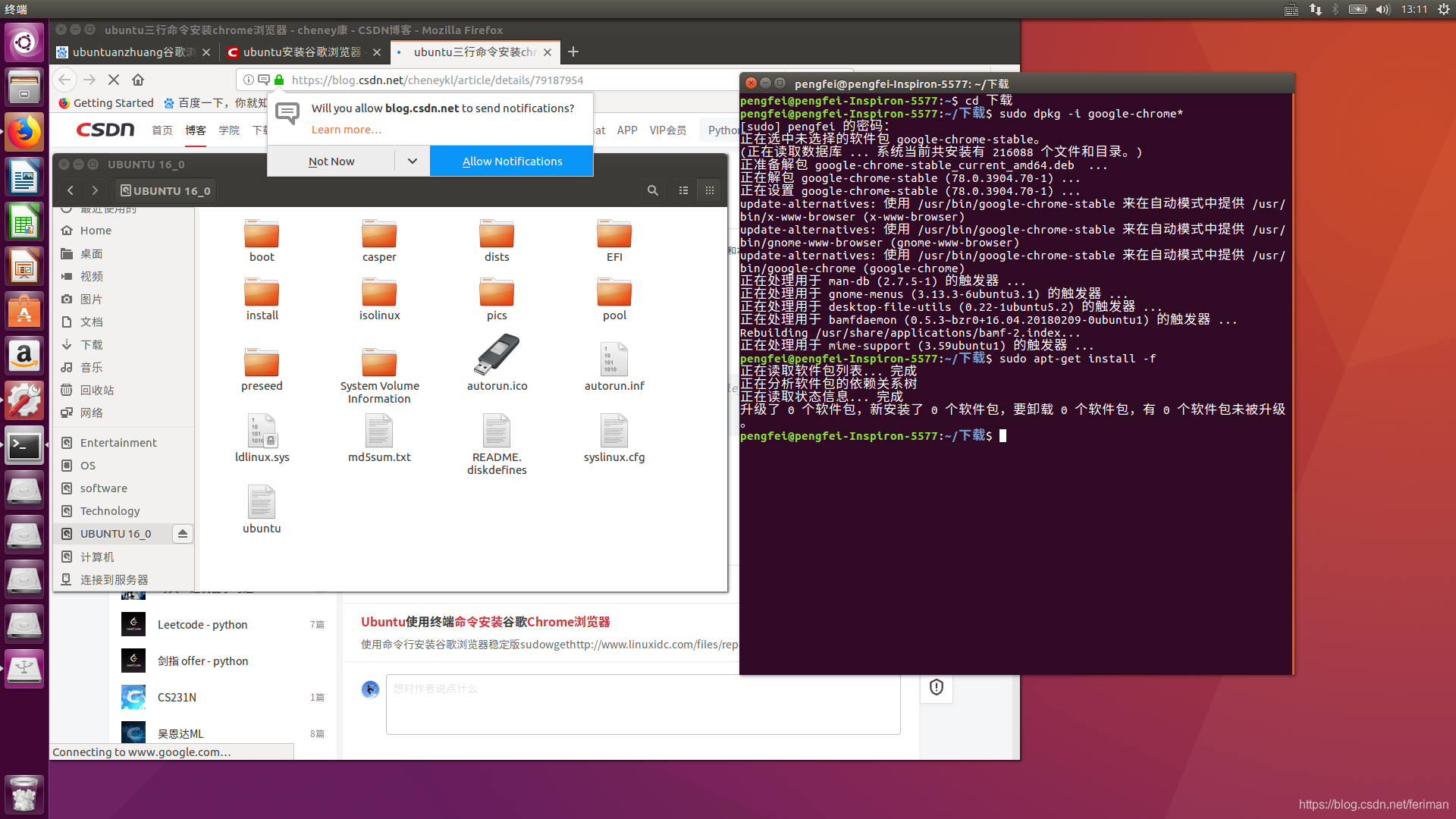The width and height of the screenshot is (1456, 819).
Task: Click Not Now button
Action: click(x=331, y=161)
